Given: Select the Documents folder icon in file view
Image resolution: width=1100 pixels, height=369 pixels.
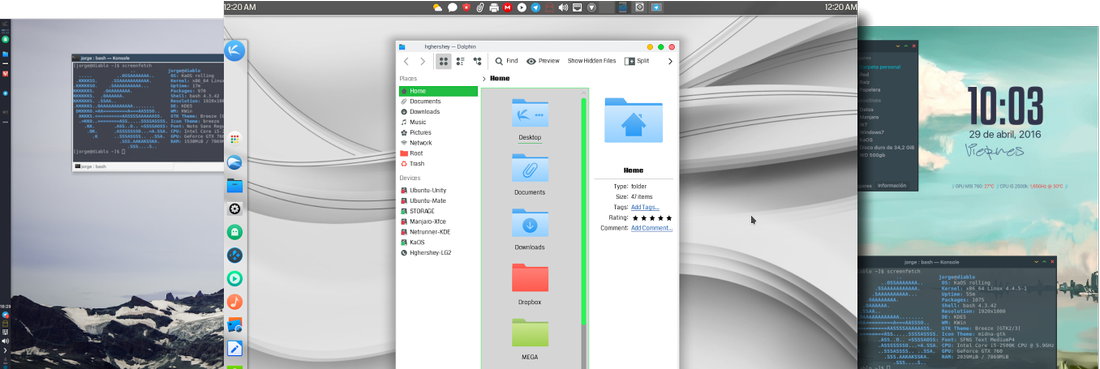Looking at the screenshot, I should click(530, 168).
